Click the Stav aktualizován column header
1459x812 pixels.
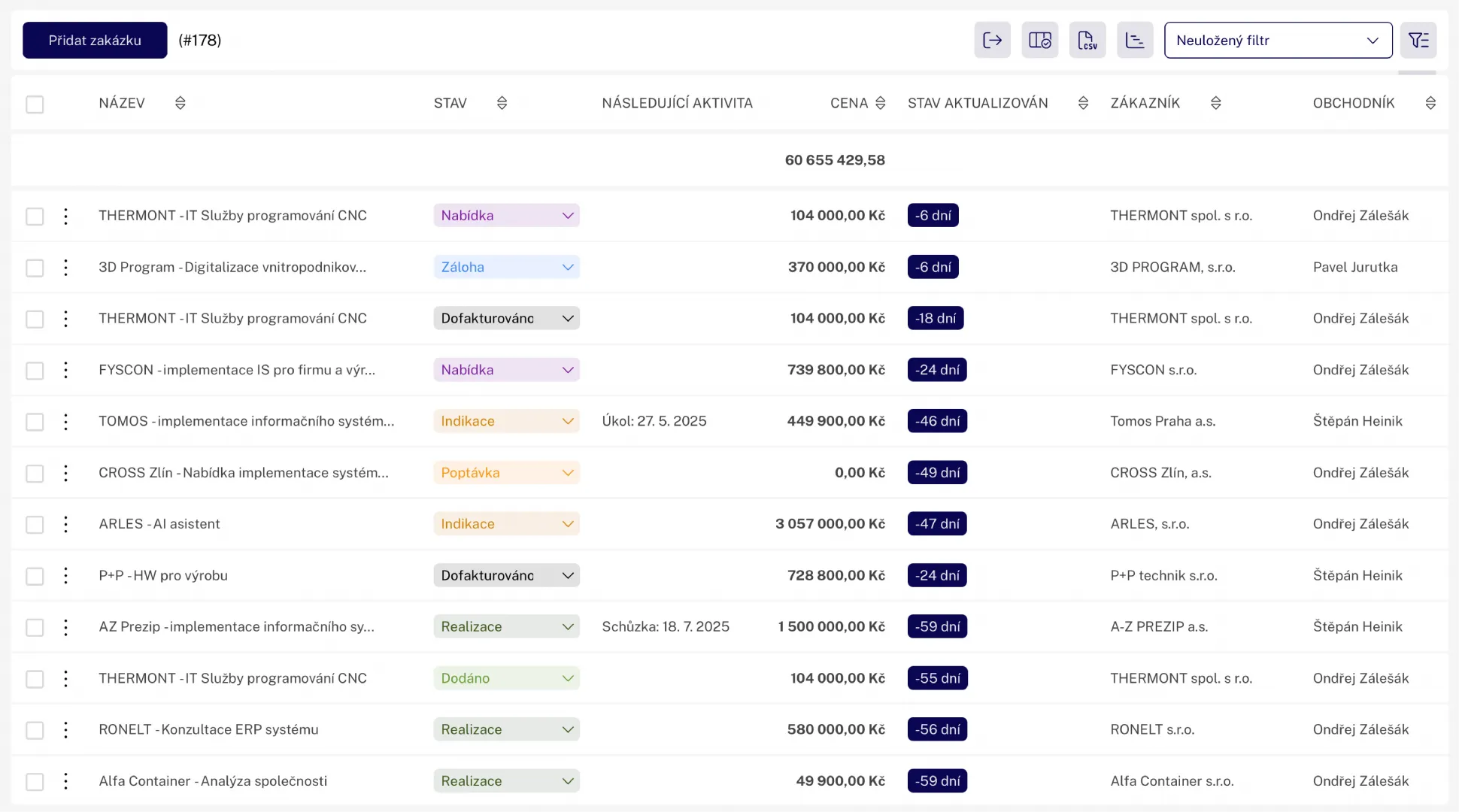pos(977,103)
